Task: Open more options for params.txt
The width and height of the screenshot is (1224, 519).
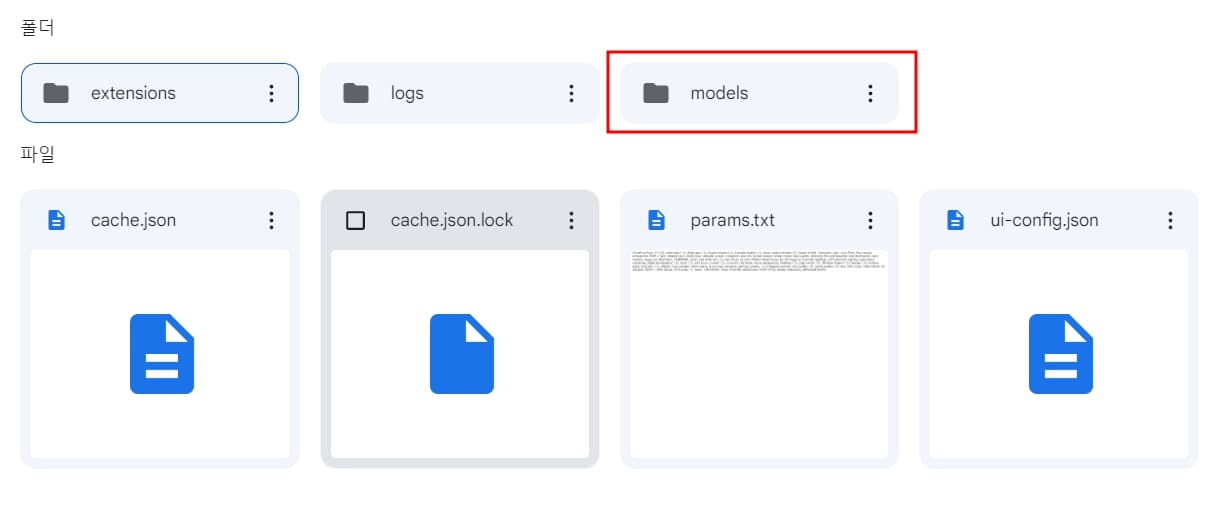Action: tap(870, 220)
